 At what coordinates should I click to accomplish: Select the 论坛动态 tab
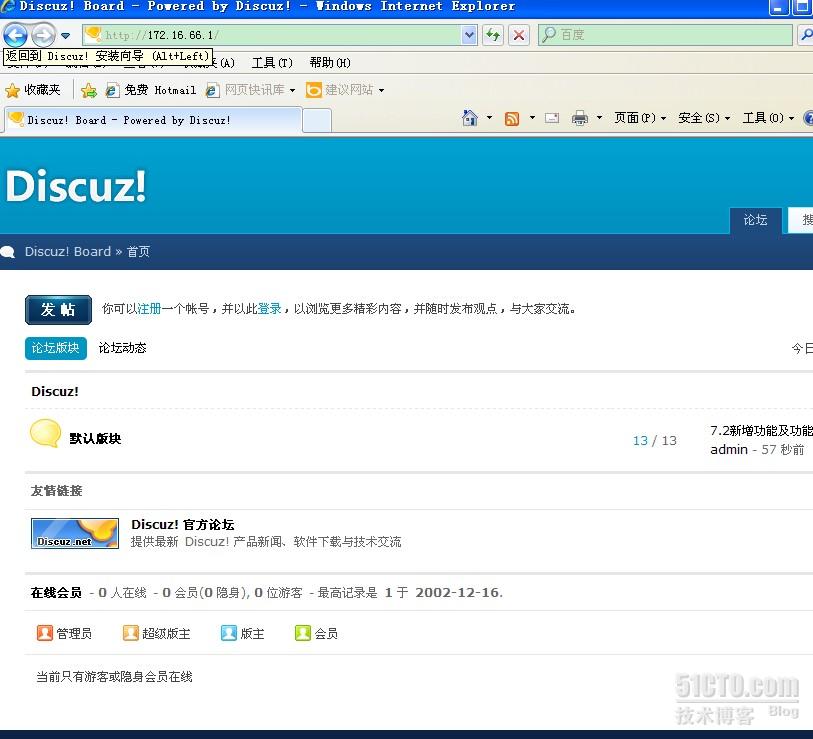[x=122, y=348]
